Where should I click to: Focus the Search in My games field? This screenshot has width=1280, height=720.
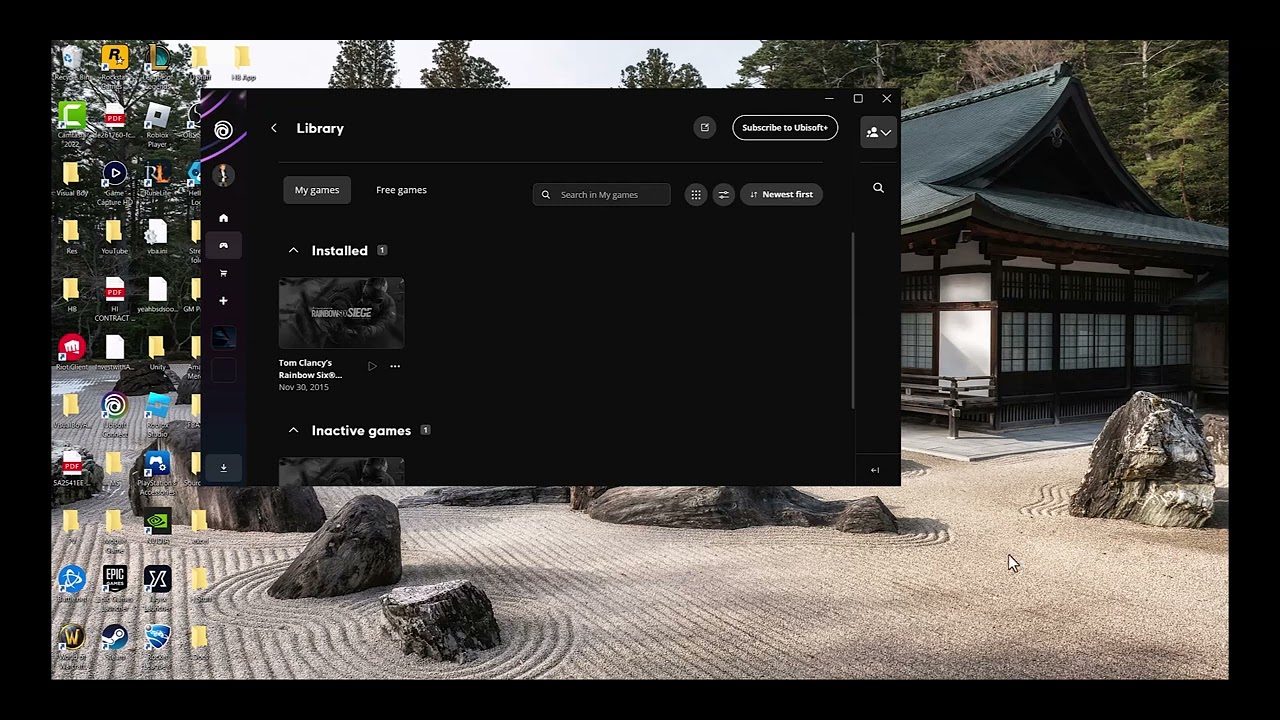tap(602, 194)
